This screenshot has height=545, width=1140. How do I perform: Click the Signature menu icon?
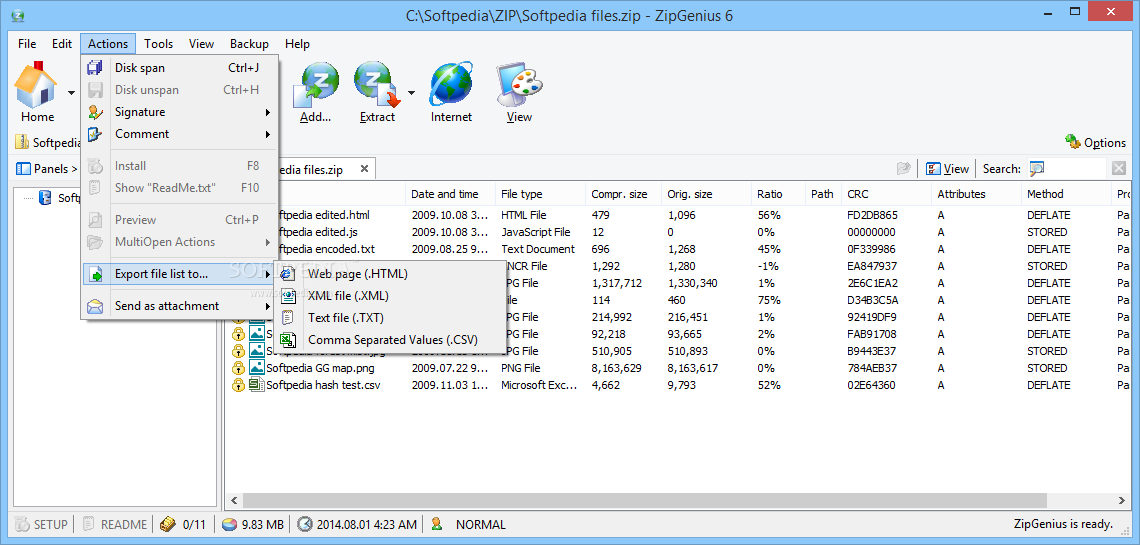pos(95,112)
